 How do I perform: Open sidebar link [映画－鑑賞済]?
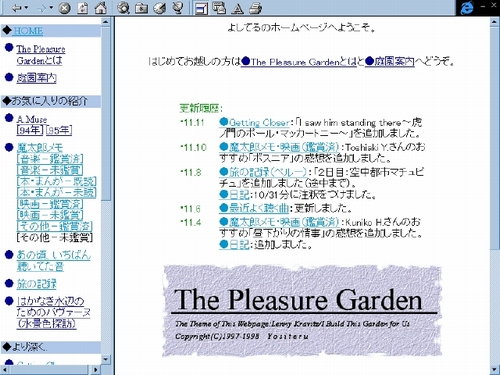[x=50, y=204]
